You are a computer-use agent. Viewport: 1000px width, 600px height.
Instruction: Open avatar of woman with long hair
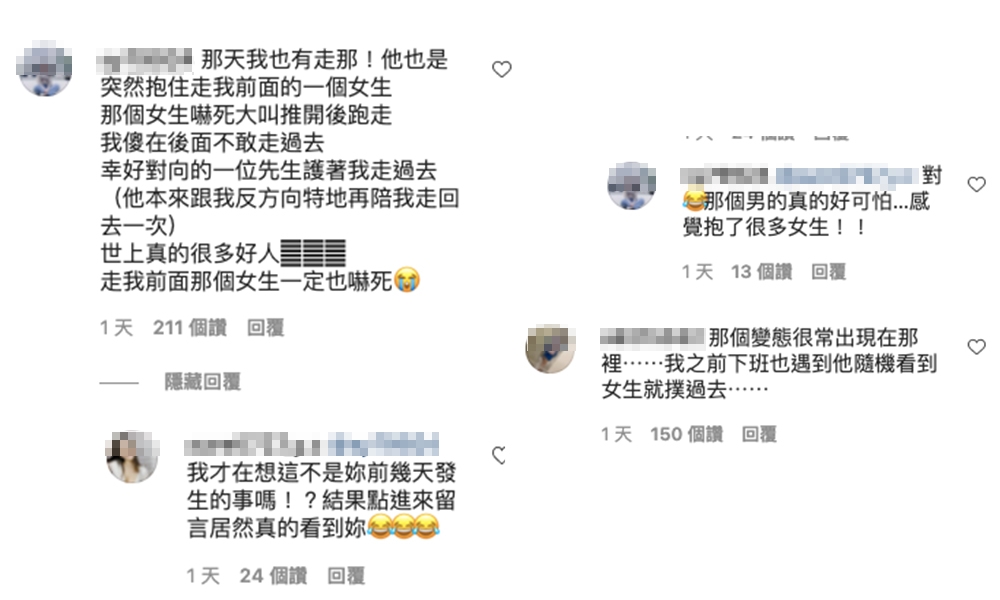pos(132,457)
